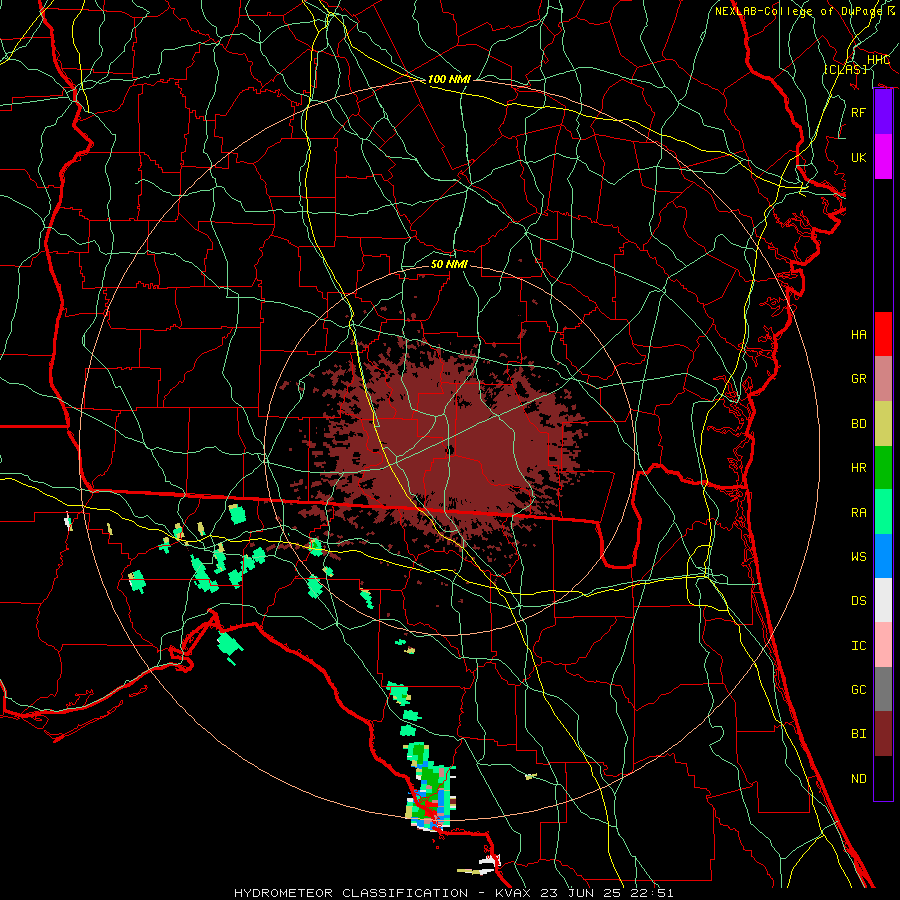
Task: Click the ND legend label
Action: pos(859,779)
